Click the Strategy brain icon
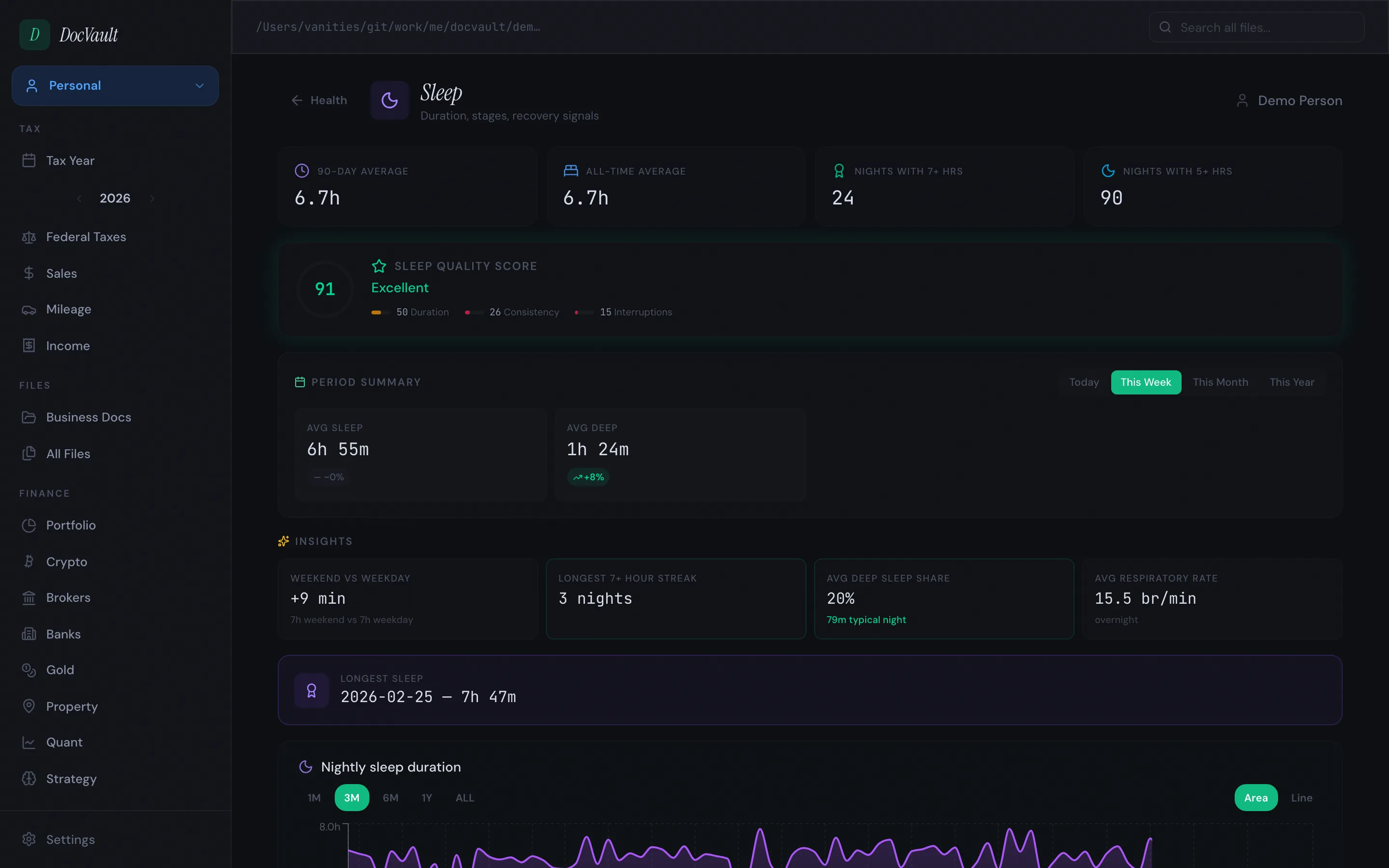 pos(29,778)
